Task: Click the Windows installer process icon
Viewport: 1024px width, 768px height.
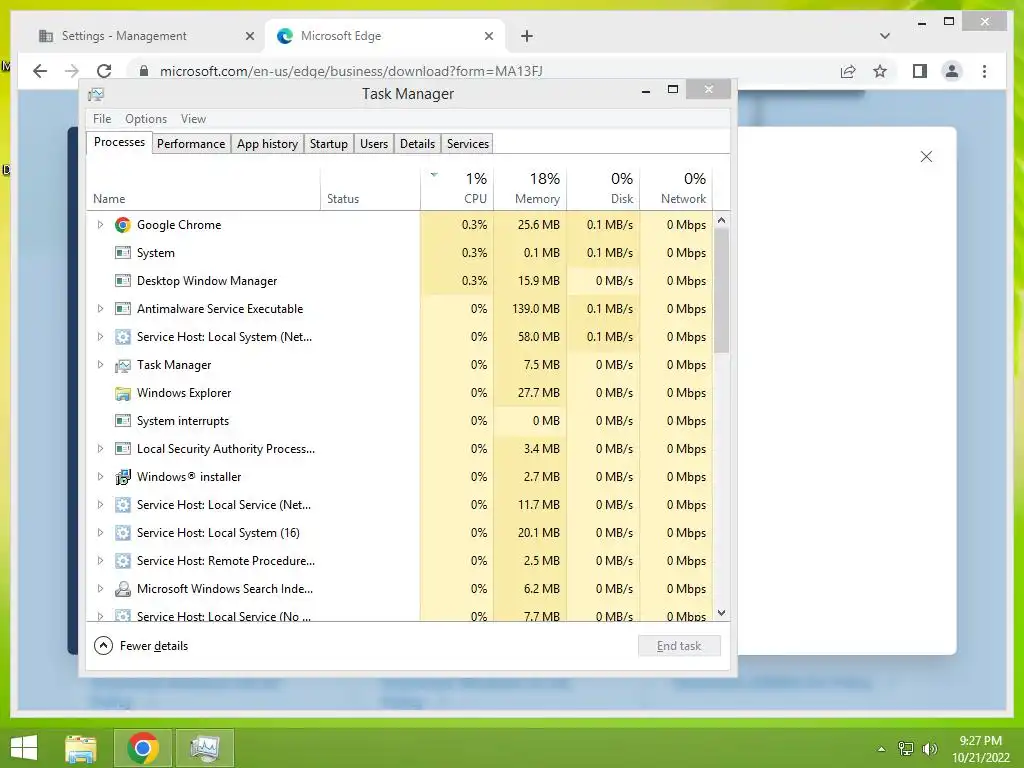Action: click(x=122, y=477)
